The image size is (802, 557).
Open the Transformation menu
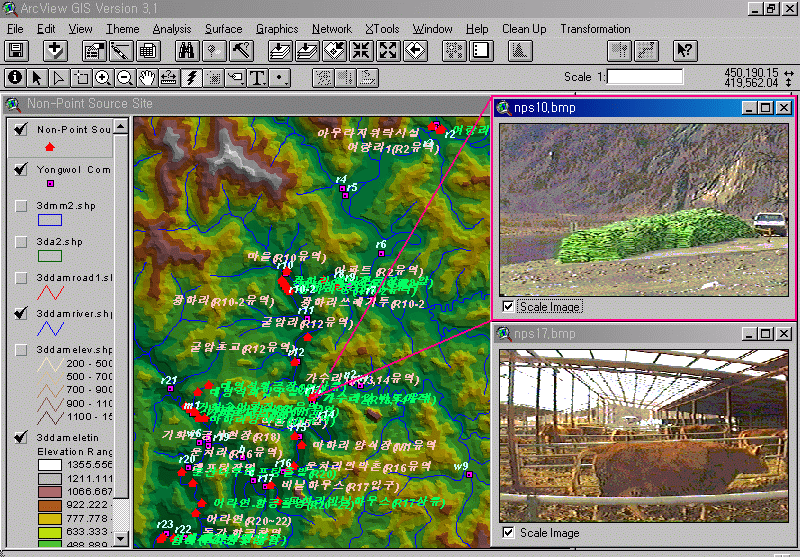point(595,29)
